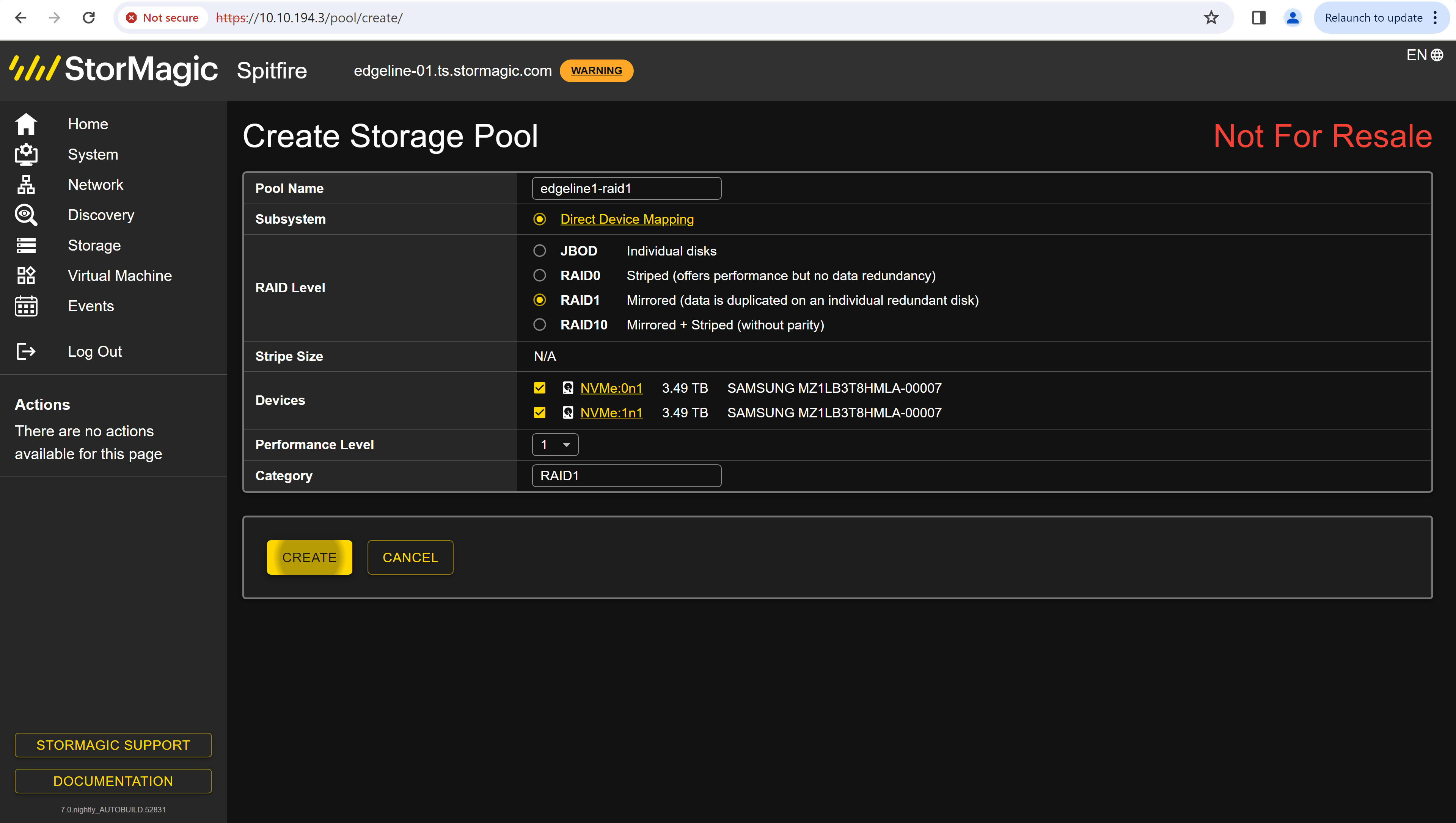
Task: Click the Not secure warning badge
Action: [x=163, y=17]
